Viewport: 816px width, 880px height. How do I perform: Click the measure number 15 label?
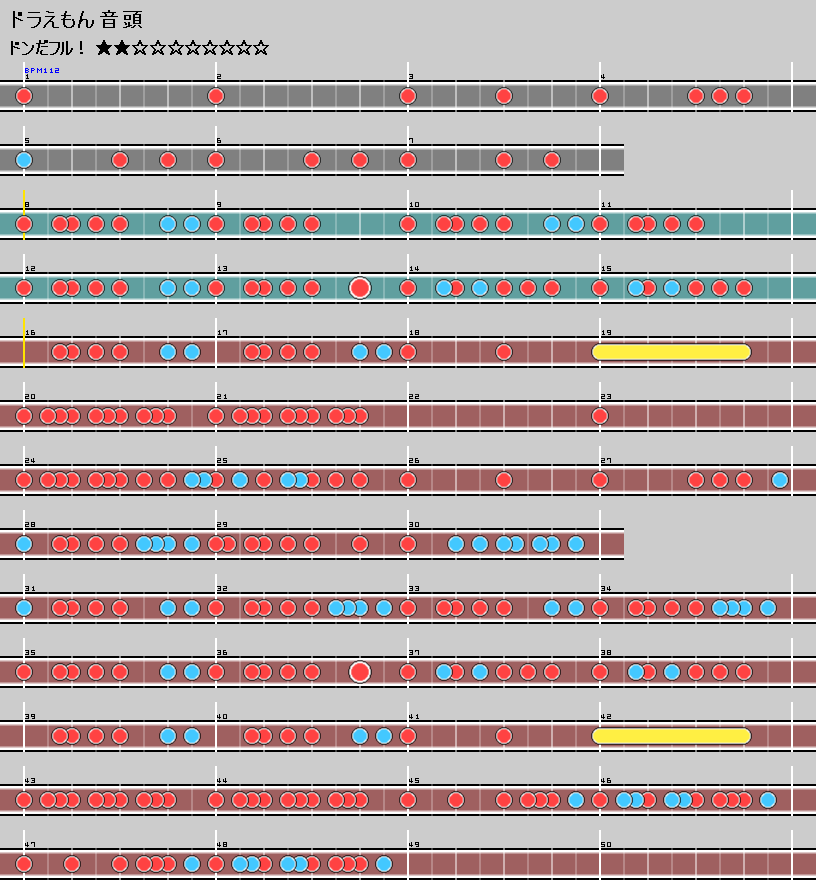606,269
